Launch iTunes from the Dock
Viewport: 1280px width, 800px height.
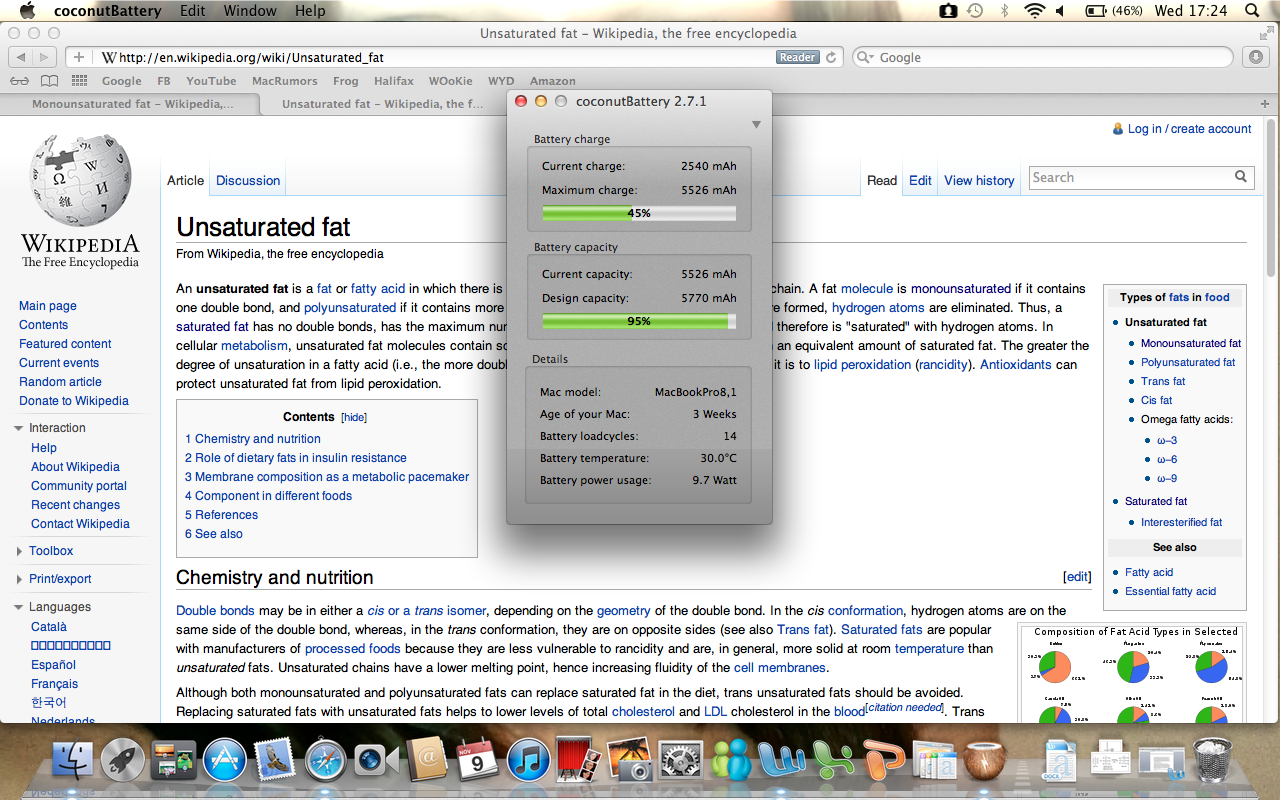pos(528,761)
